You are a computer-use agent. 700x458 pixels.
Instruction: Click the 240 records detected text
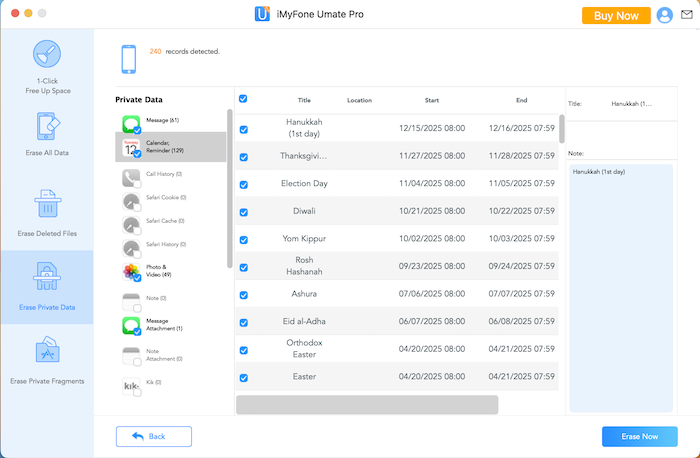pos(184,51)
